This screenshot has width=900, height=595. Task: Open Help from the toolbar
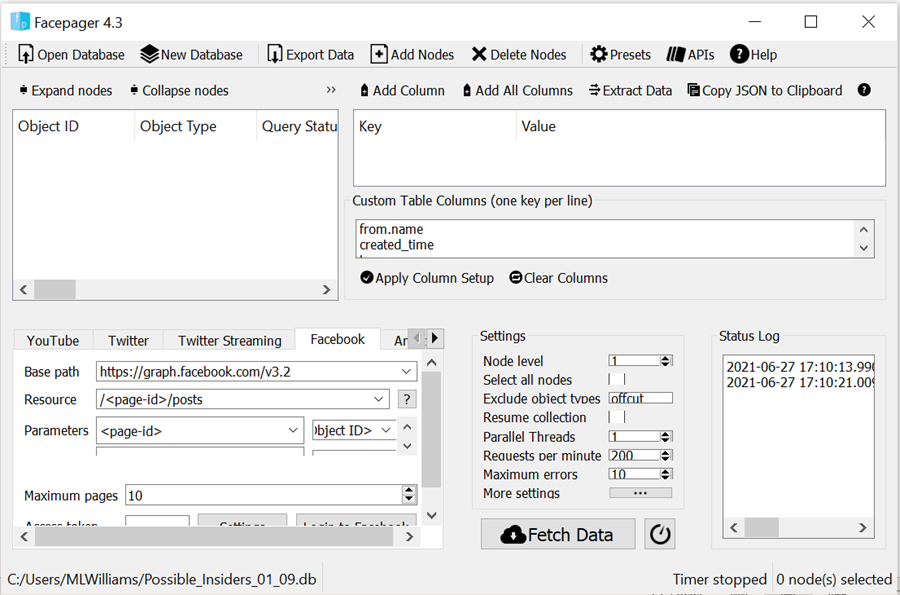coord(754,55)
